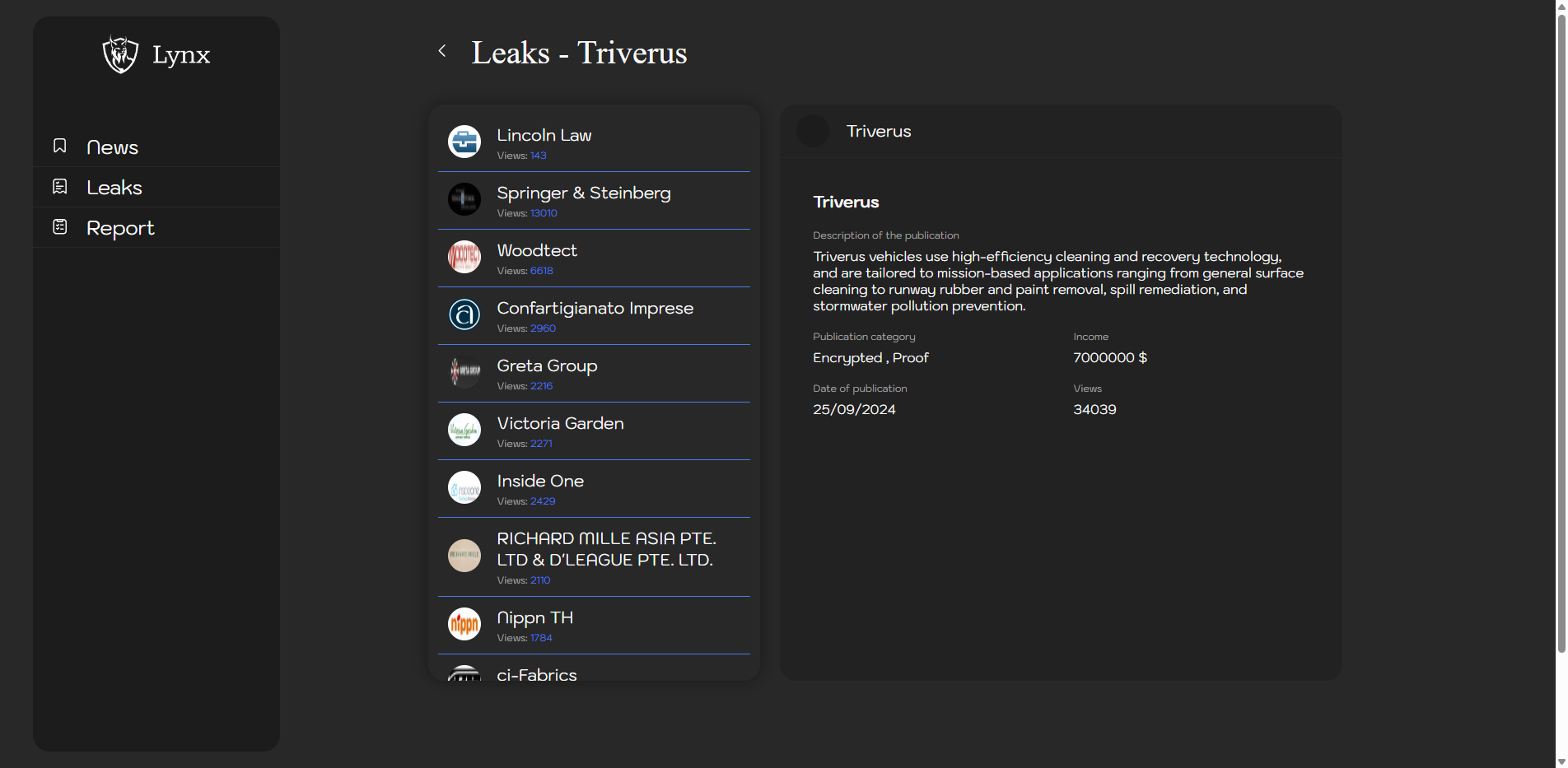The width and height of the screenshot is (1568, 768).
Task: Click the Victoria Garden logo avatar
Action: pyautogui.click(x=464, y=430)
